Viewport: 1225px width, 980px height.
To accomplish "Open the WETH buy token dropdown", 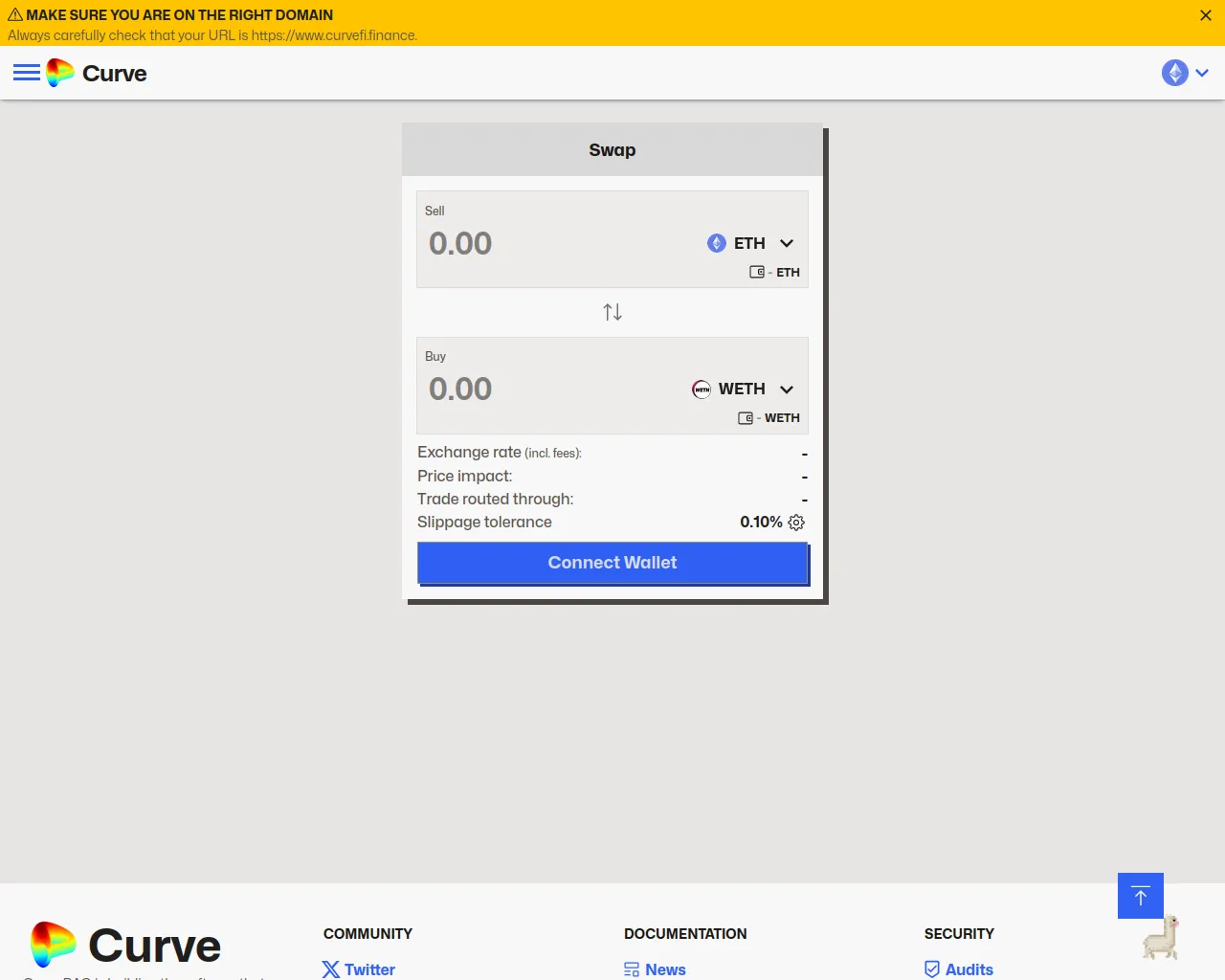I will tap(744, 389).
